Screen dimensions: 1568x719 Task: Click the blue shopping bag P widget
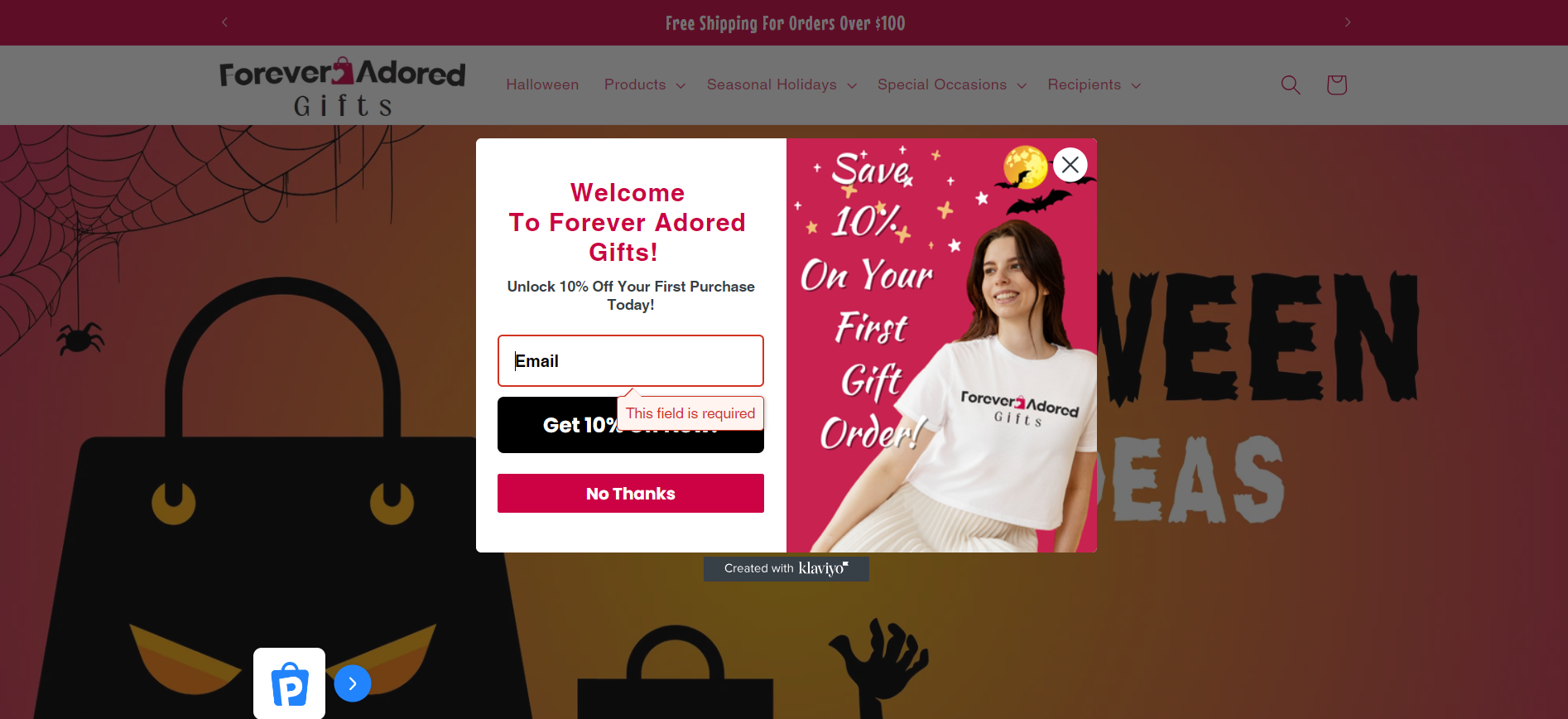pyautogui.click(x=289, y=683)
